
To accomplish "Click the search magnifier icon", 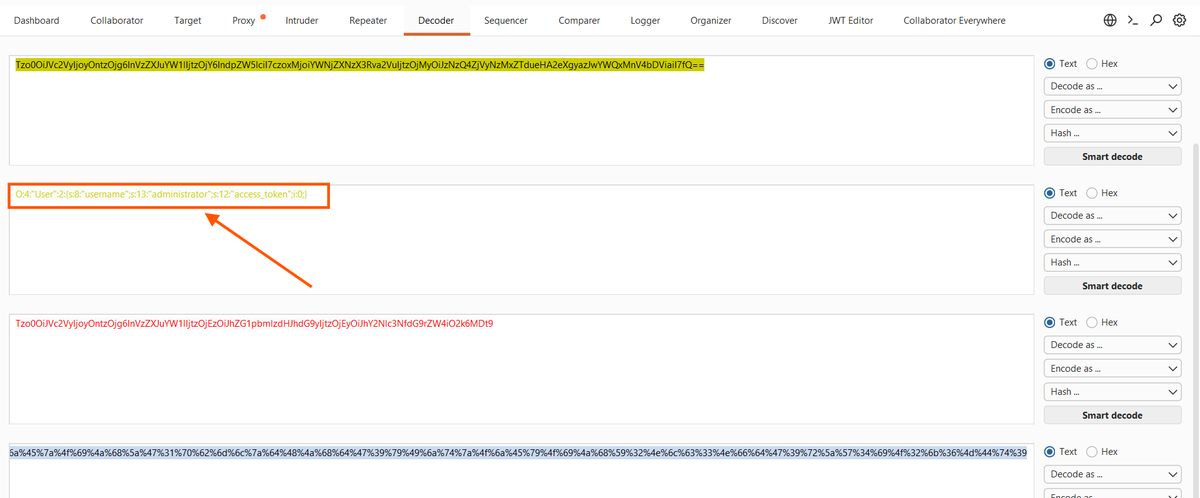I will click(1156, 20).
